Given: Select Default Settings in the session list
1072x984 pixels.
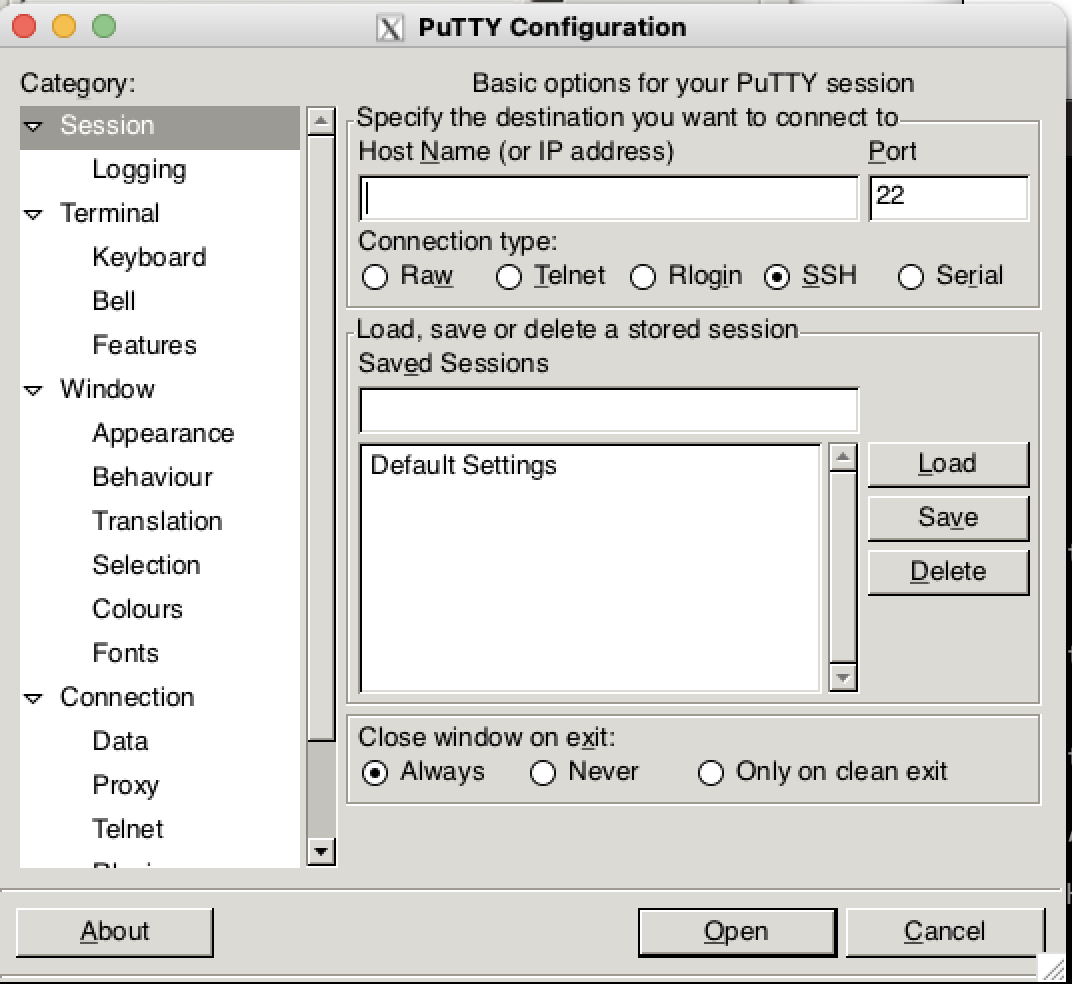Looking at the screenshot, I should (x=460, y=465).
